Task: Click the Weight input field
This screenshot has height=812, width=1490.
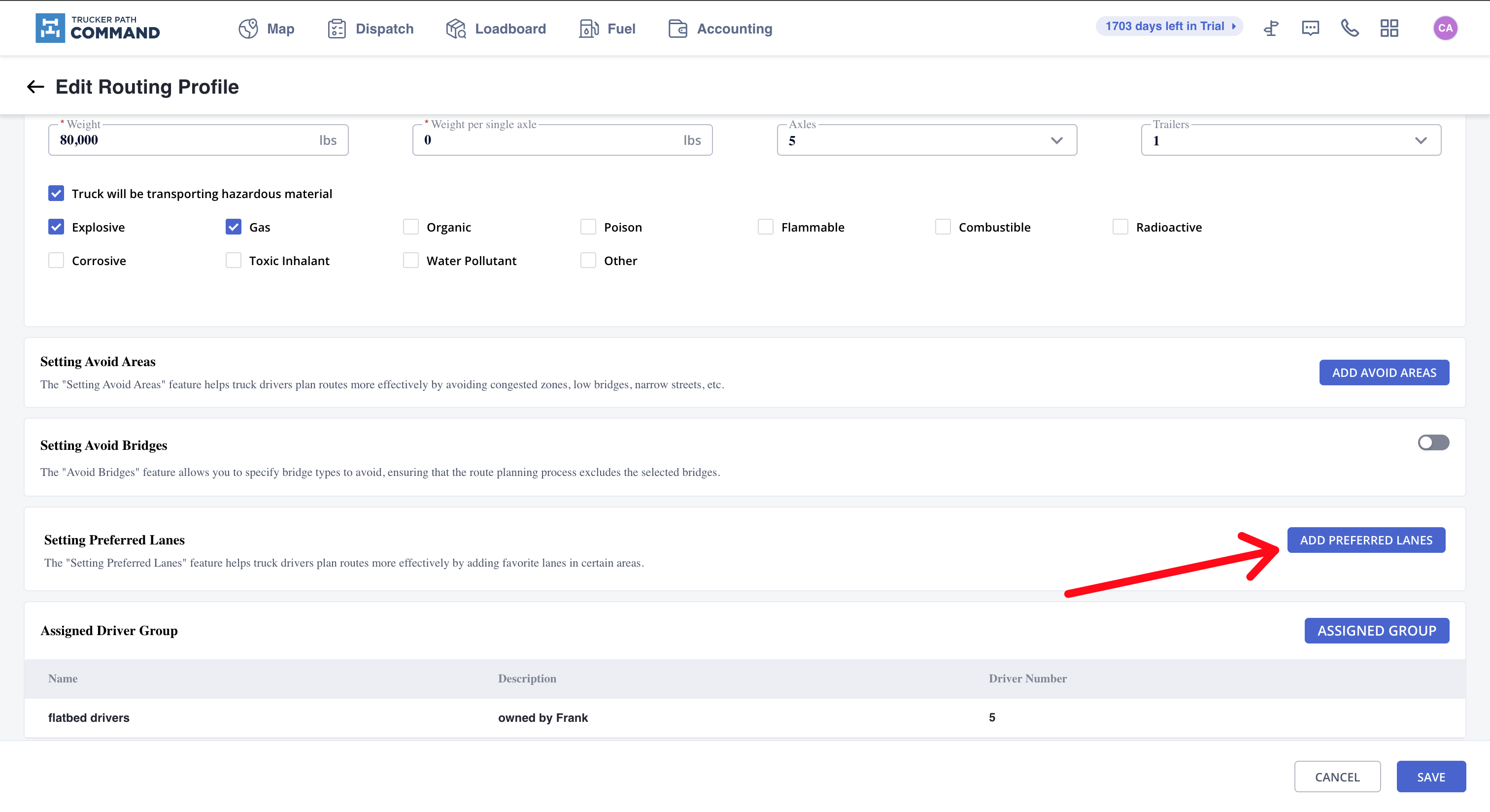Action: click(185, 140)
